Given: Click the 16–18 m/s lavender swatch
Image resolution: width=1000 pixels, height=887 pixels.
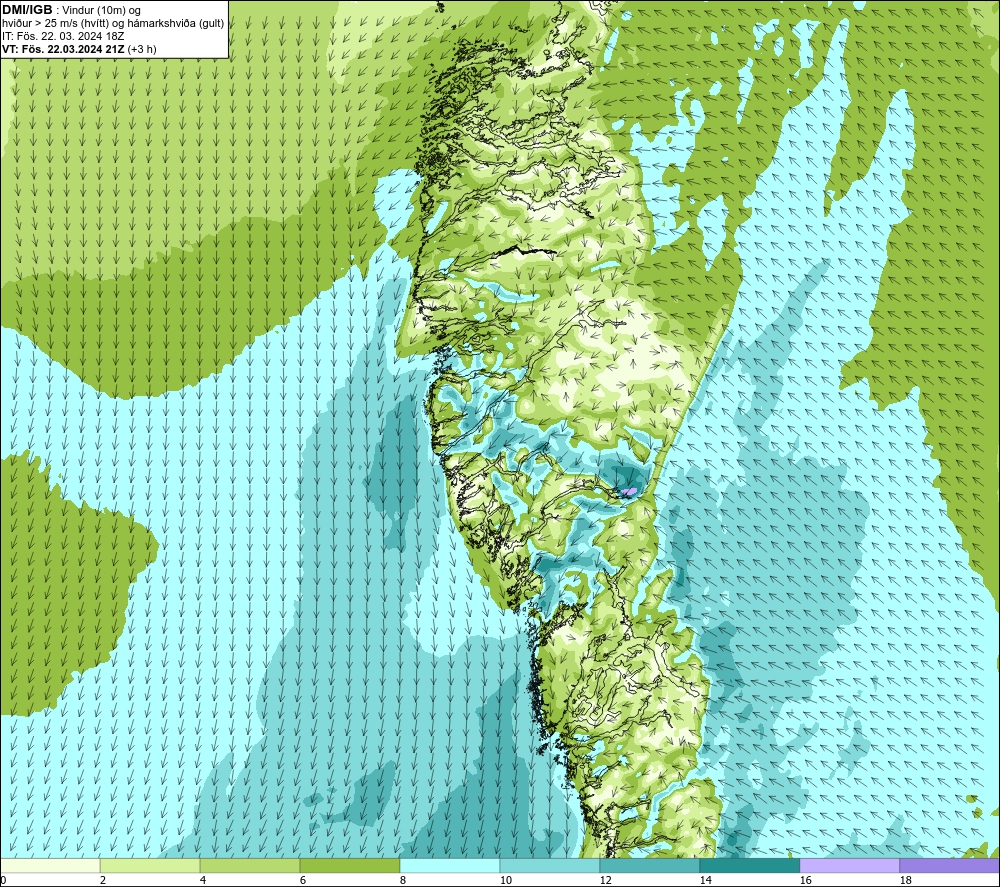Looking at the screenshot, I should coord(849,866).
